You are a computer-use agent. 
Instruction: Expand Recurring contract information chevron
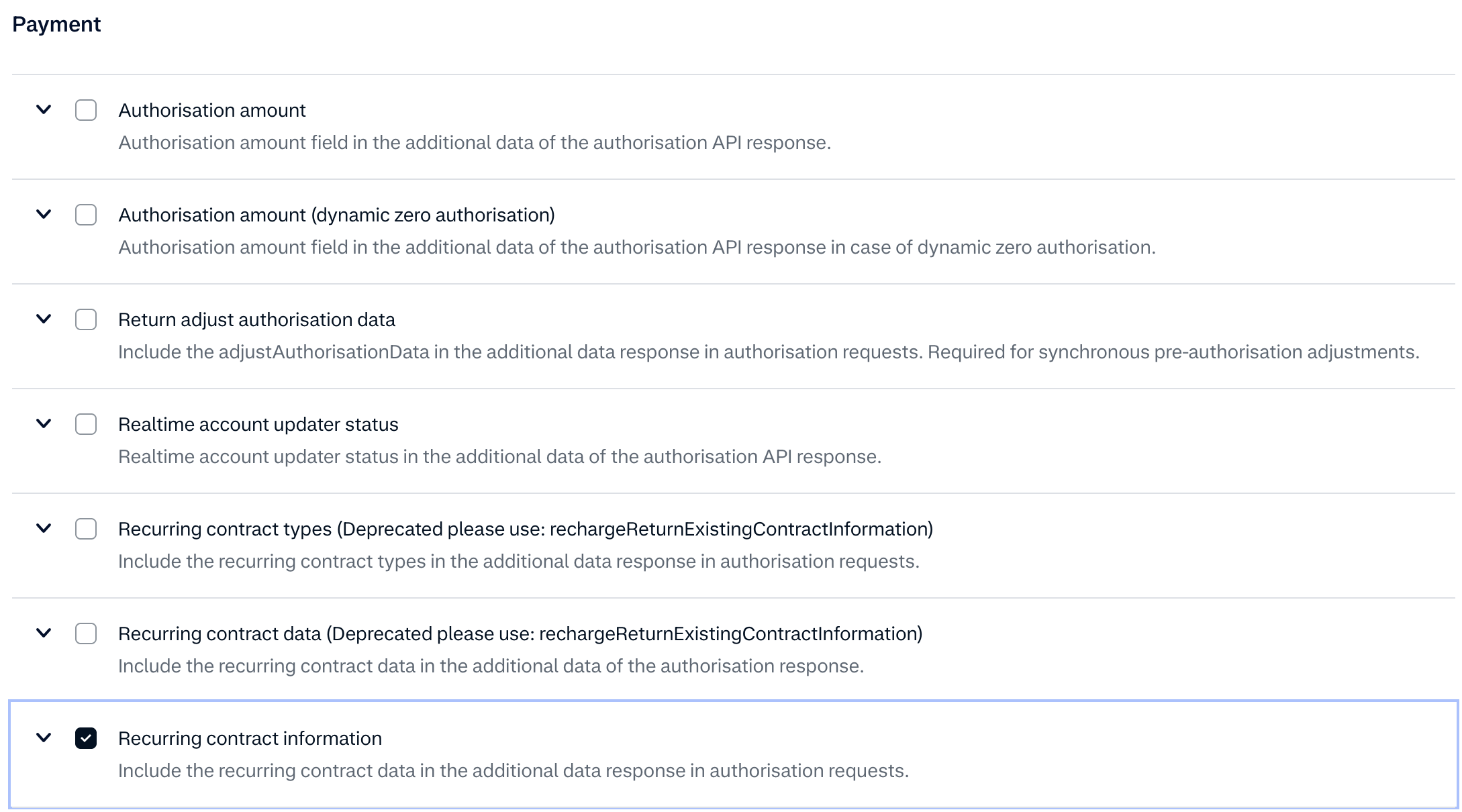pyautogui.click(x=44, y=738)
